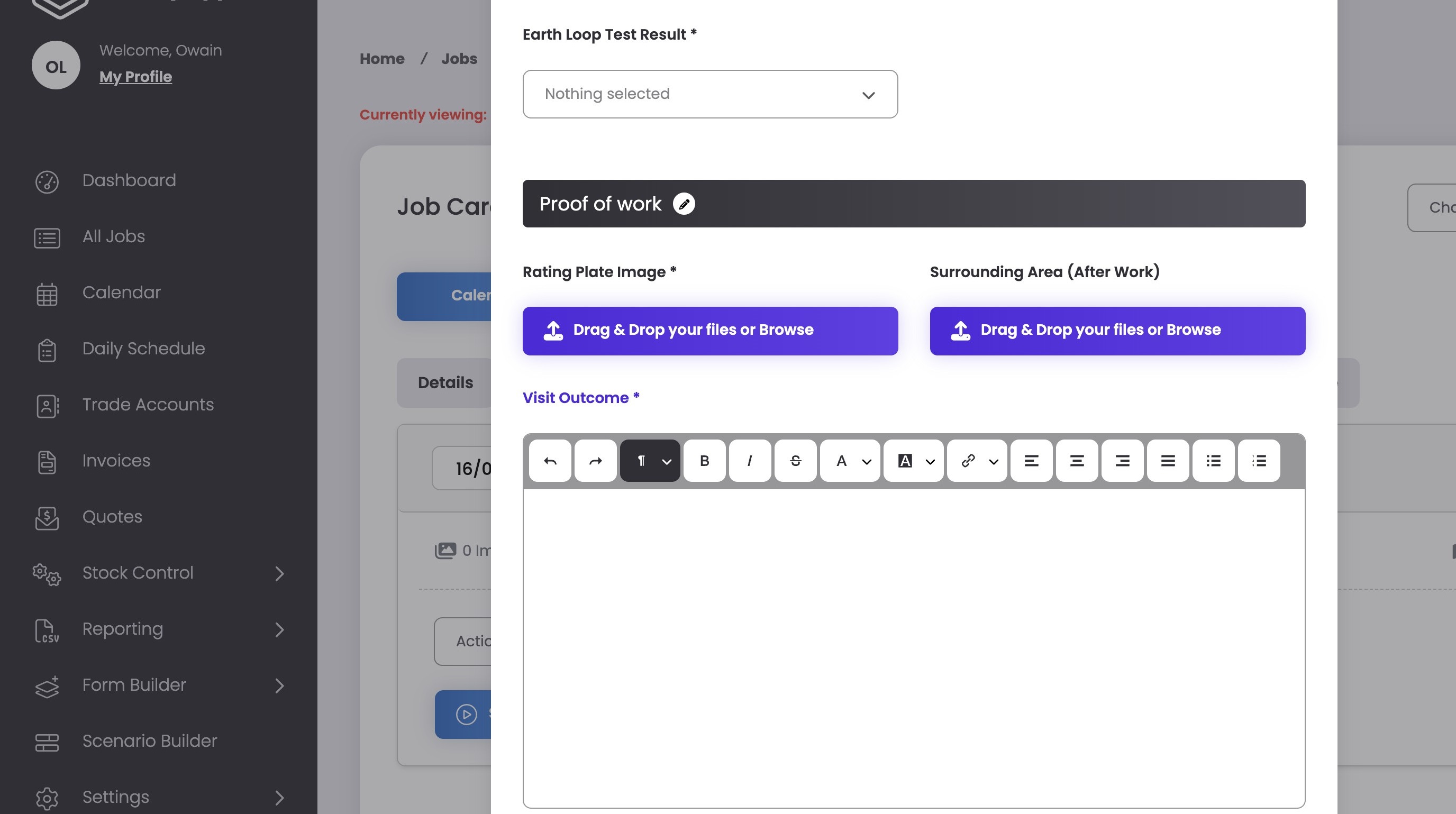Click the redo arrow in editor toolbar
Viewport: 1456px width, 814px height.
[595, 461]
